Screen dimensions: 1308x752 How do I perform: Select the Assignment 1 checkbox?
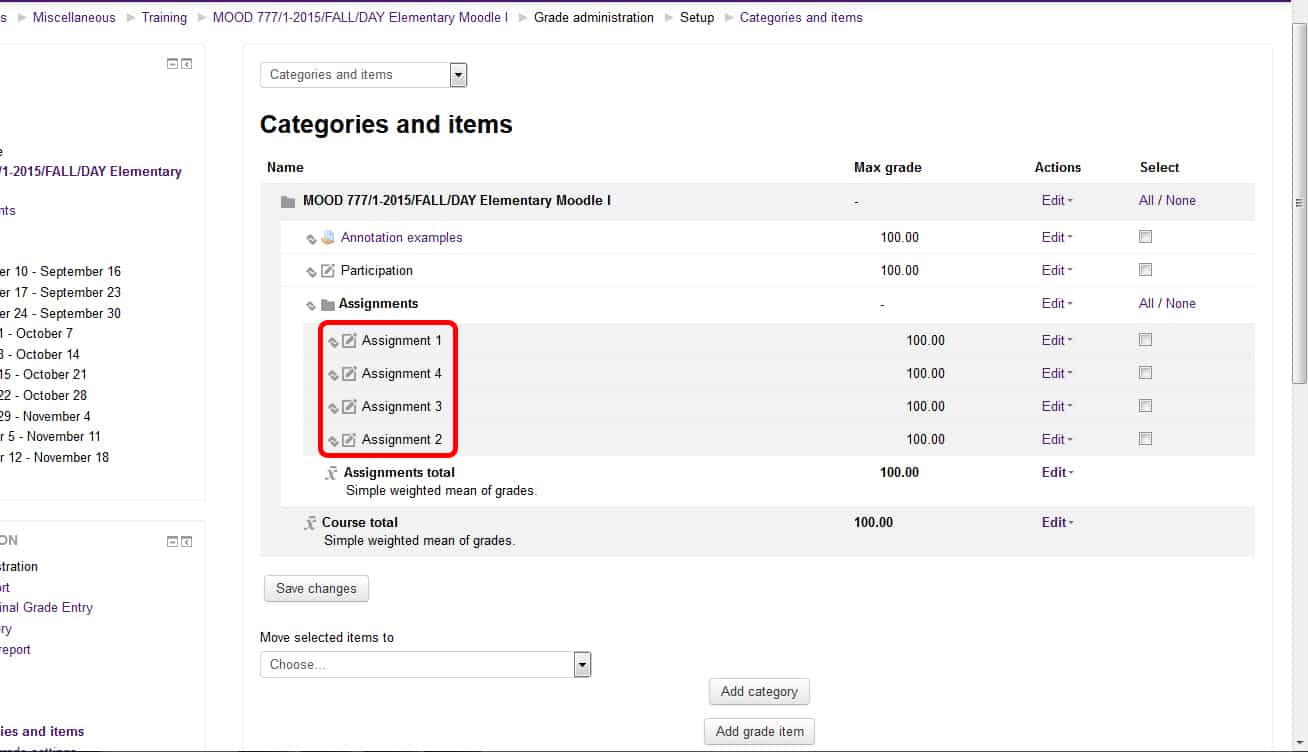1145,340
